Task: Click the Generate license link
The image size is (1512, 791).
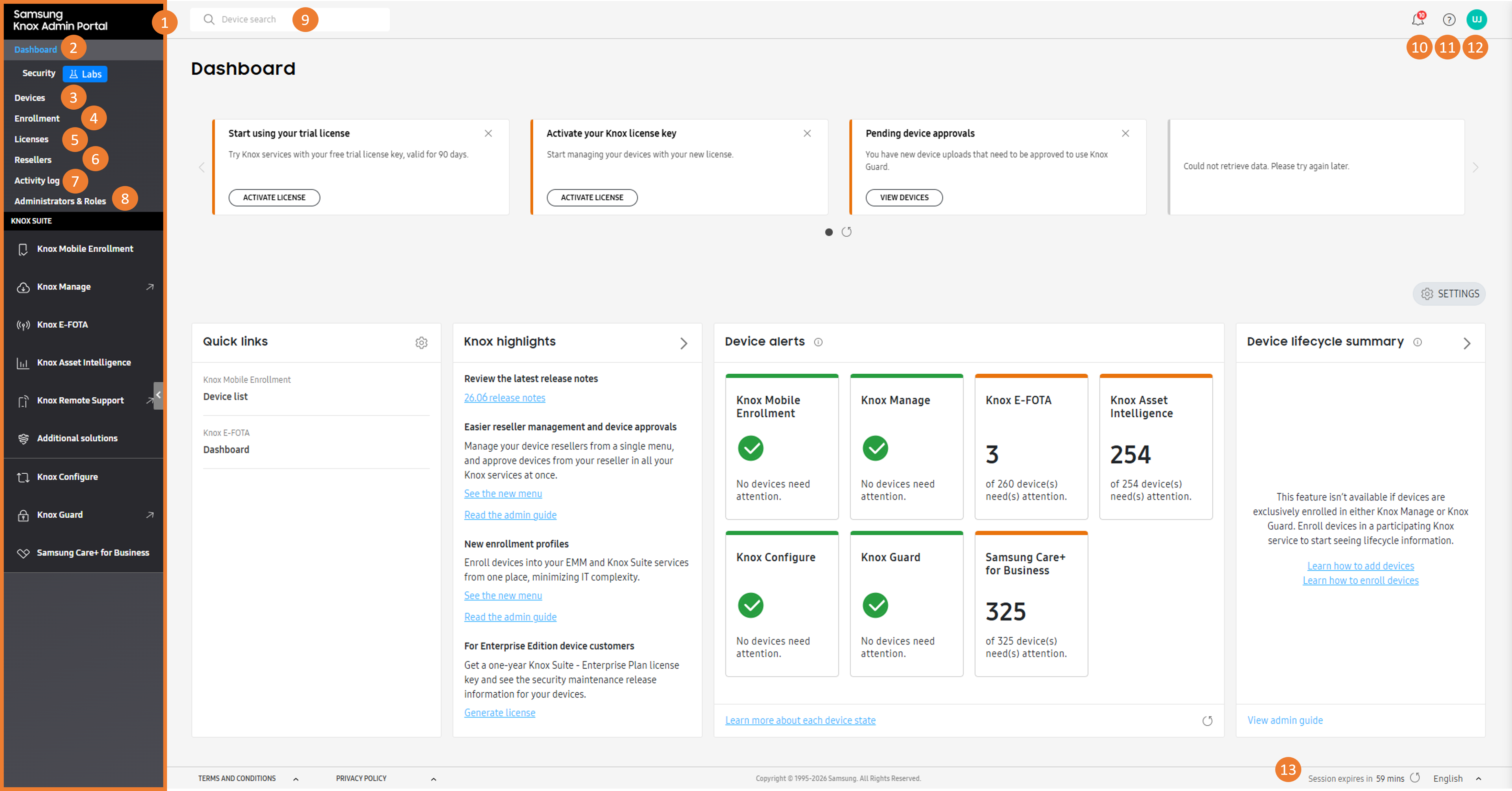Action: coord(500,712)
